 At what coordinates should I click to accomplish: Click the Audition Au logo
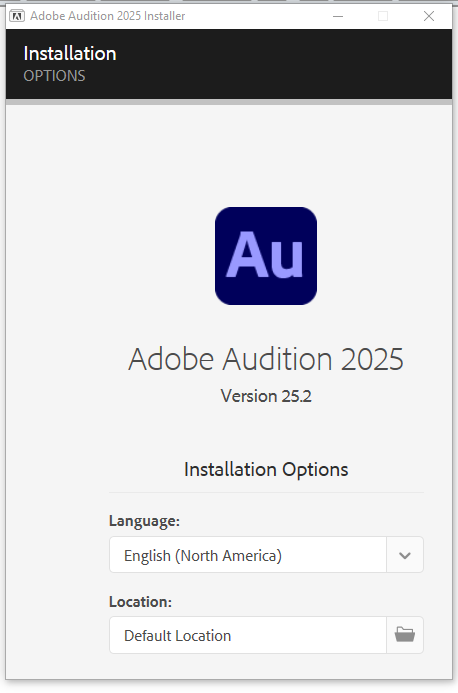click(266, 256)
